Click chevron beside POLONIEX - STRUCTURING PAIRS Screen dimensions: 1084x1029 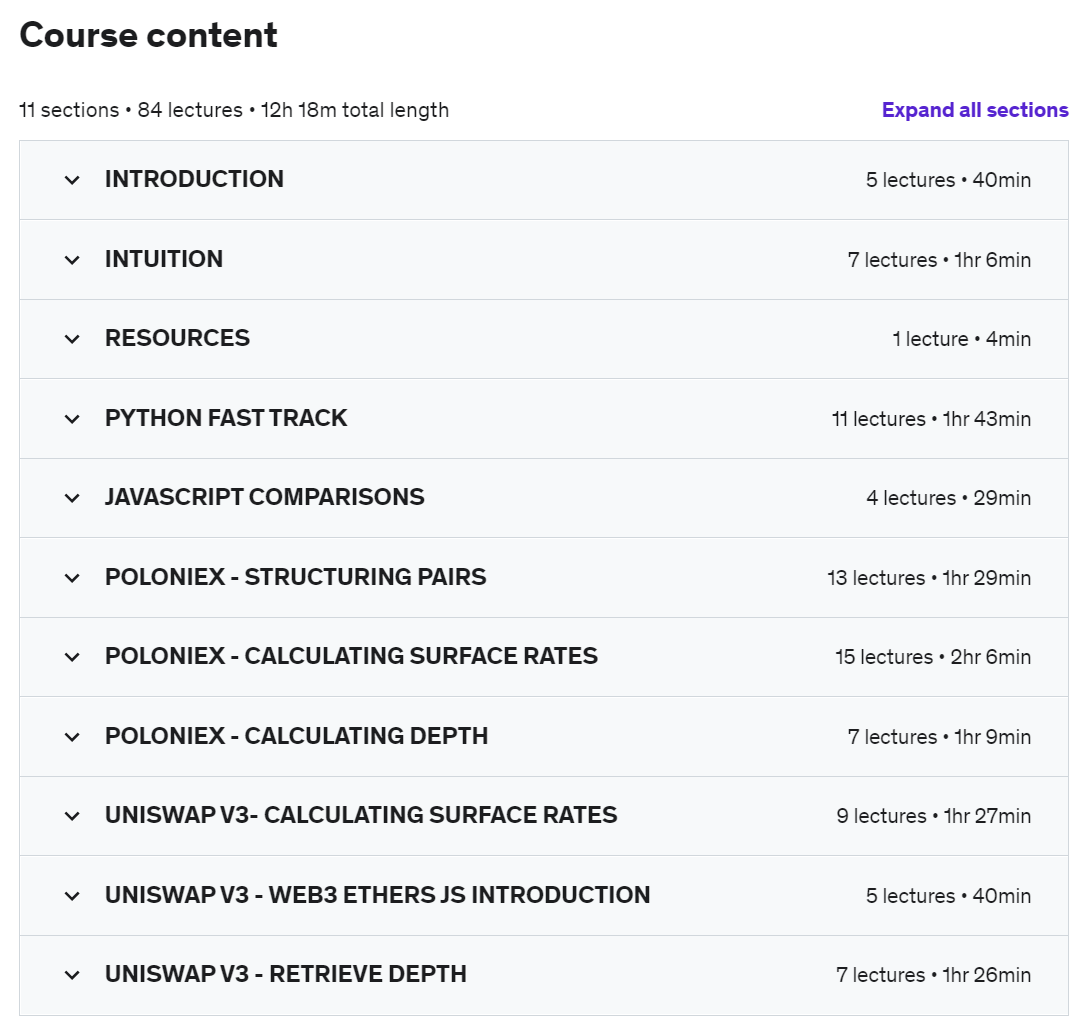coord(72,578)
